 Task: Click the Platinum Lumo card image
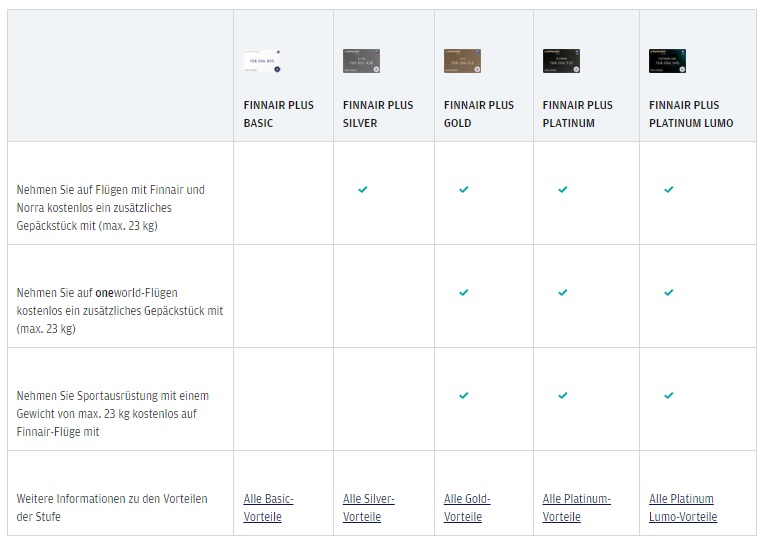click(x=668, y=61)
